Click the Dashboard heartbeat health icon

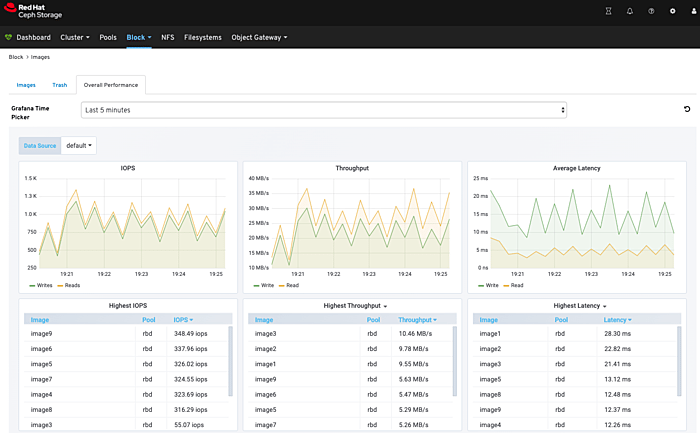pos(9,38)
